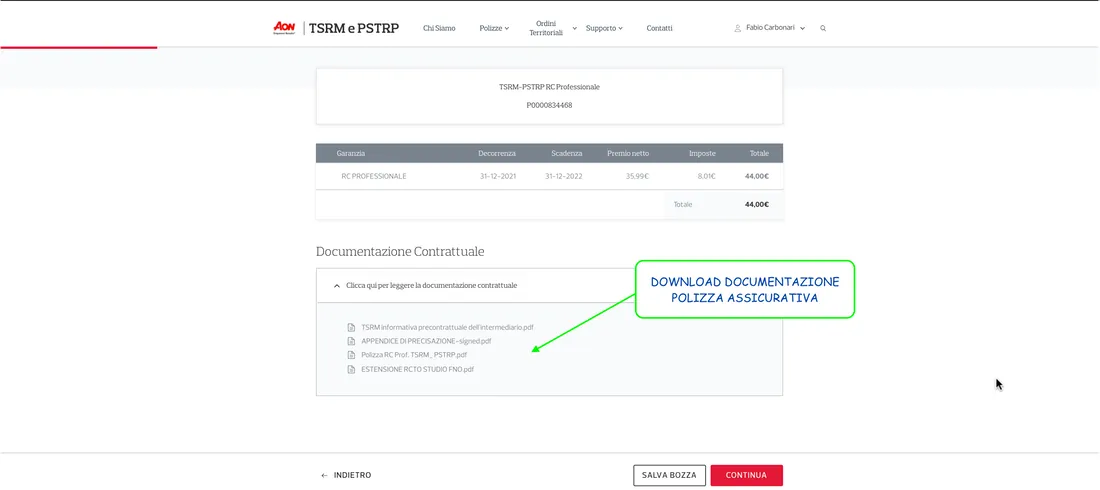Image resolution: width=1100 pixels, height=490 pixels.
Task: Click the SALVA BOZZA button
Action: [x=669, y=475]
